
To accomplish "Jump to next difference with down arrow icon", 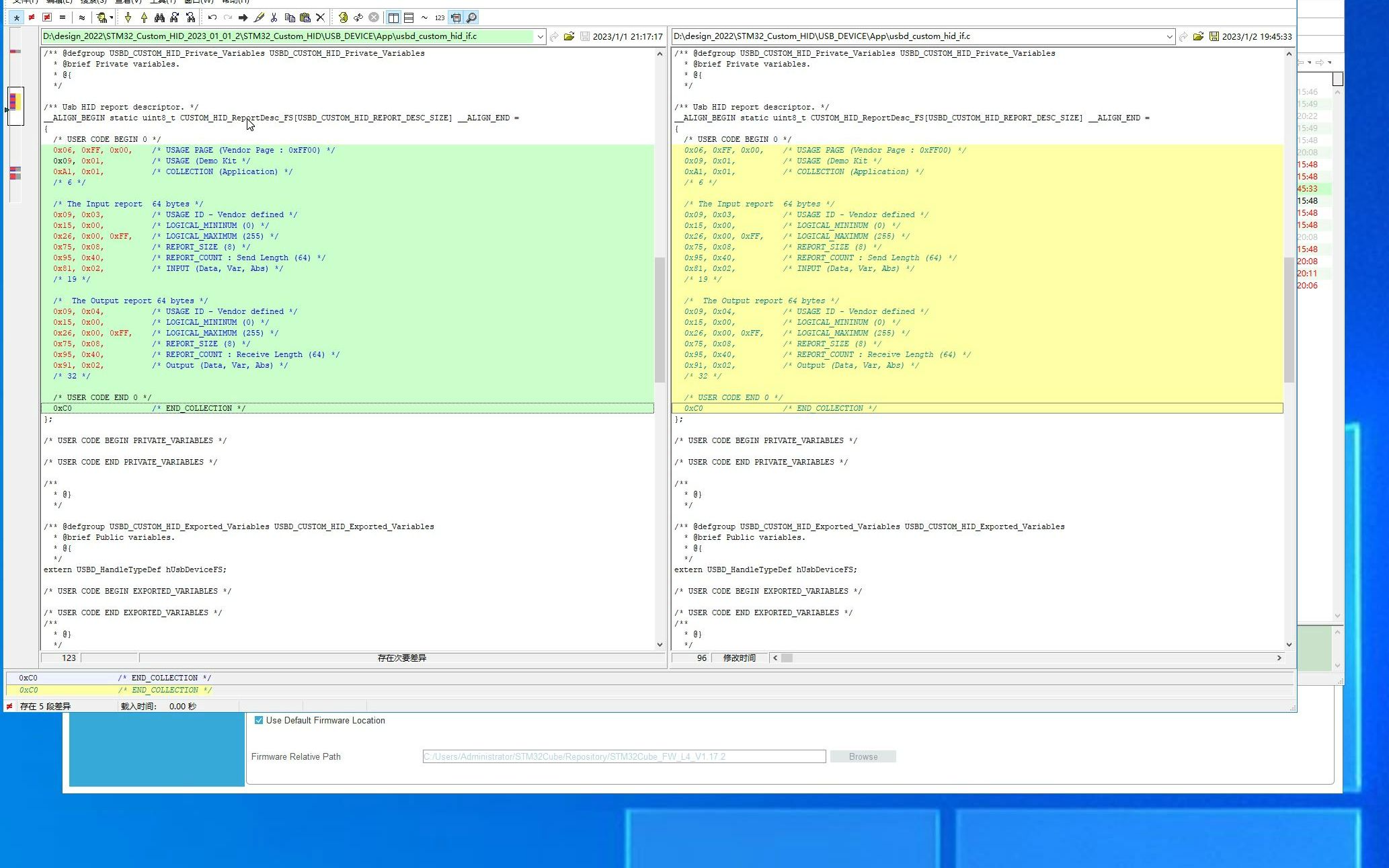I will point(128,17).
